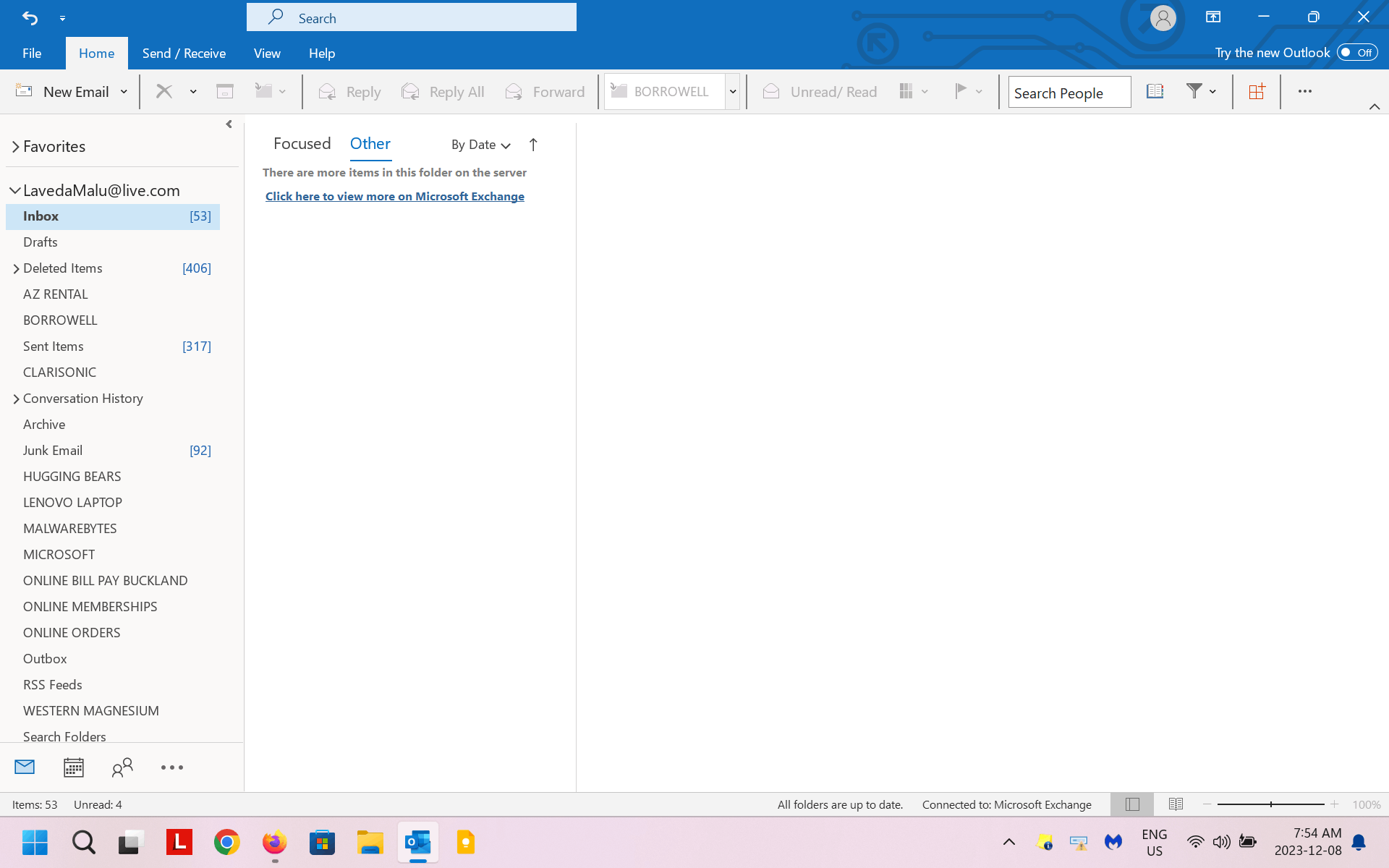Collapse the LavedaMalu@live.com account tree

[14, 190]
